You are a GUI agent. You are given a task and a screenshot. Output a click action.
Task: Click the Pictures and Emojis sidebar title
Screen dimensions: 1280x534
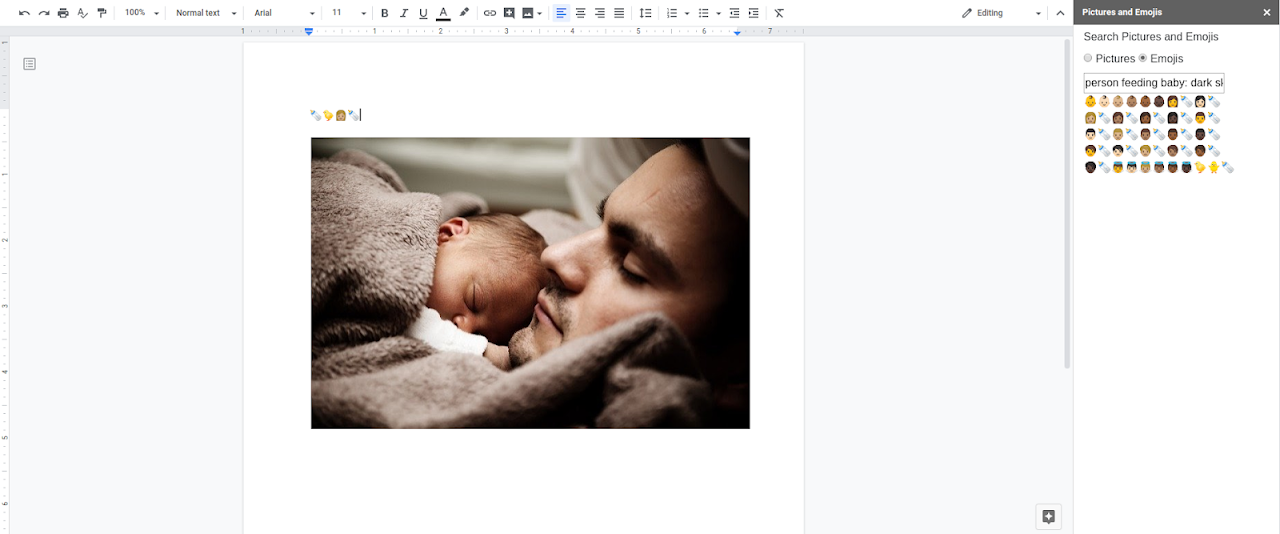pyautogui.click(x=1122, y=13)
